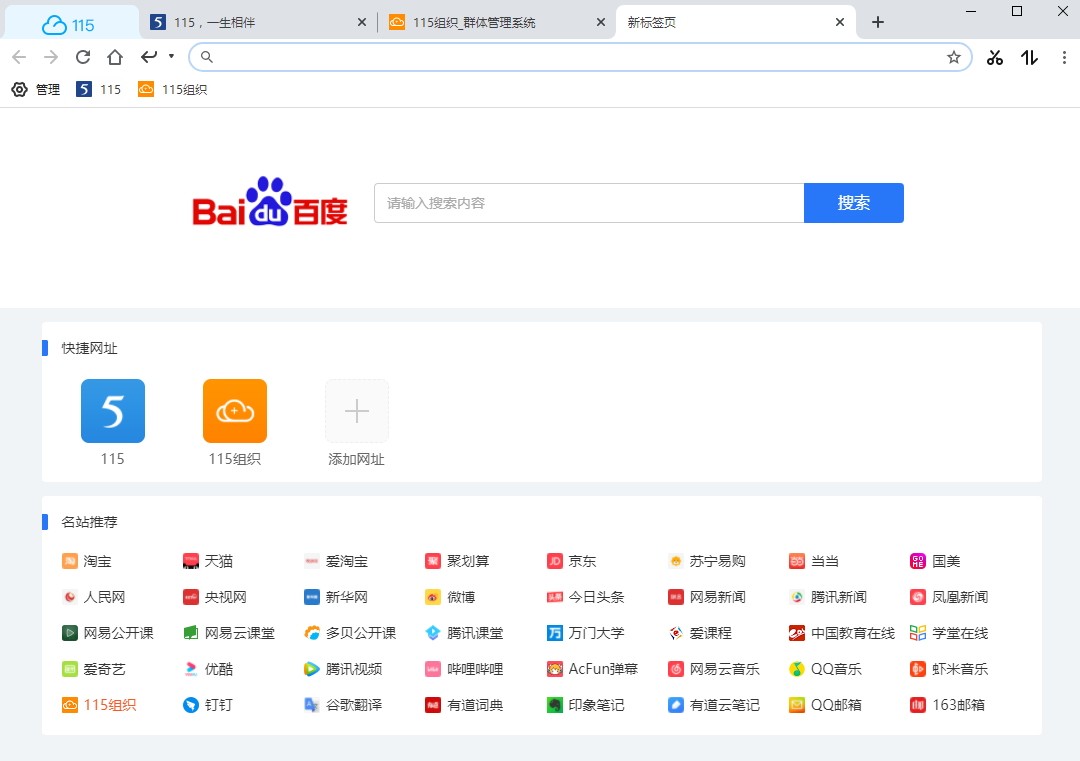Image resolution: width=1080 pixels, height=761 pixels.
Task: Go to home page icon
Action: click(115, 57)
